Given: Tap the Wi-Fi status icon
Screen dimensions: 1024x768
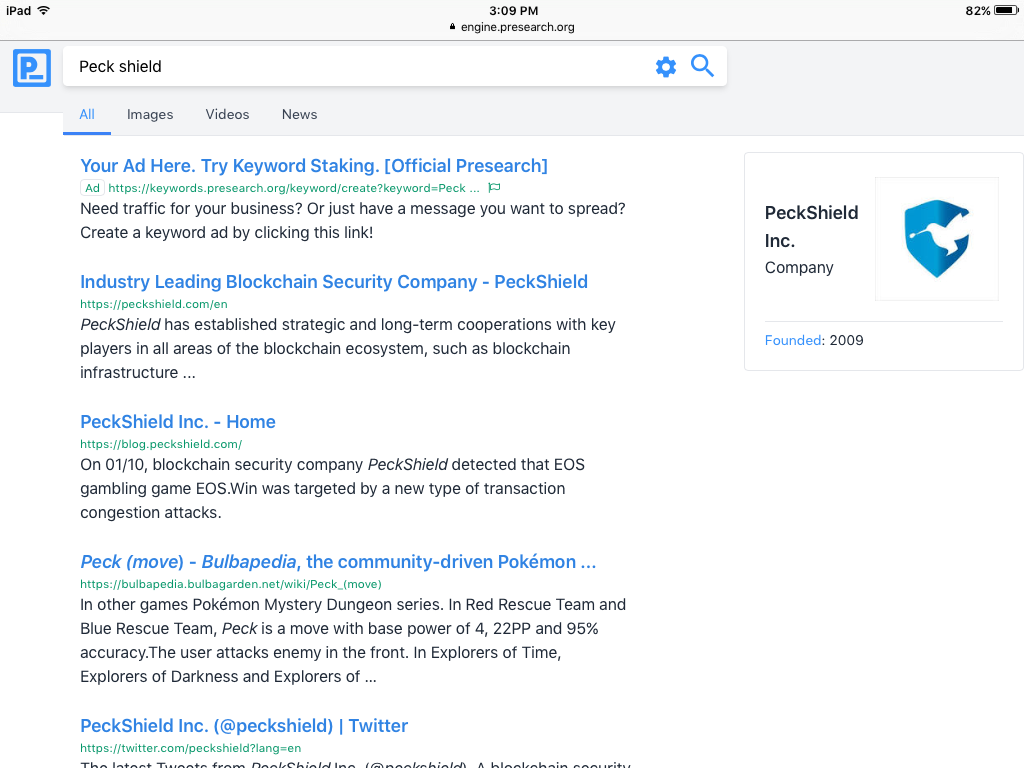Looking at the screenshot, I should click(x=44, y=10).
